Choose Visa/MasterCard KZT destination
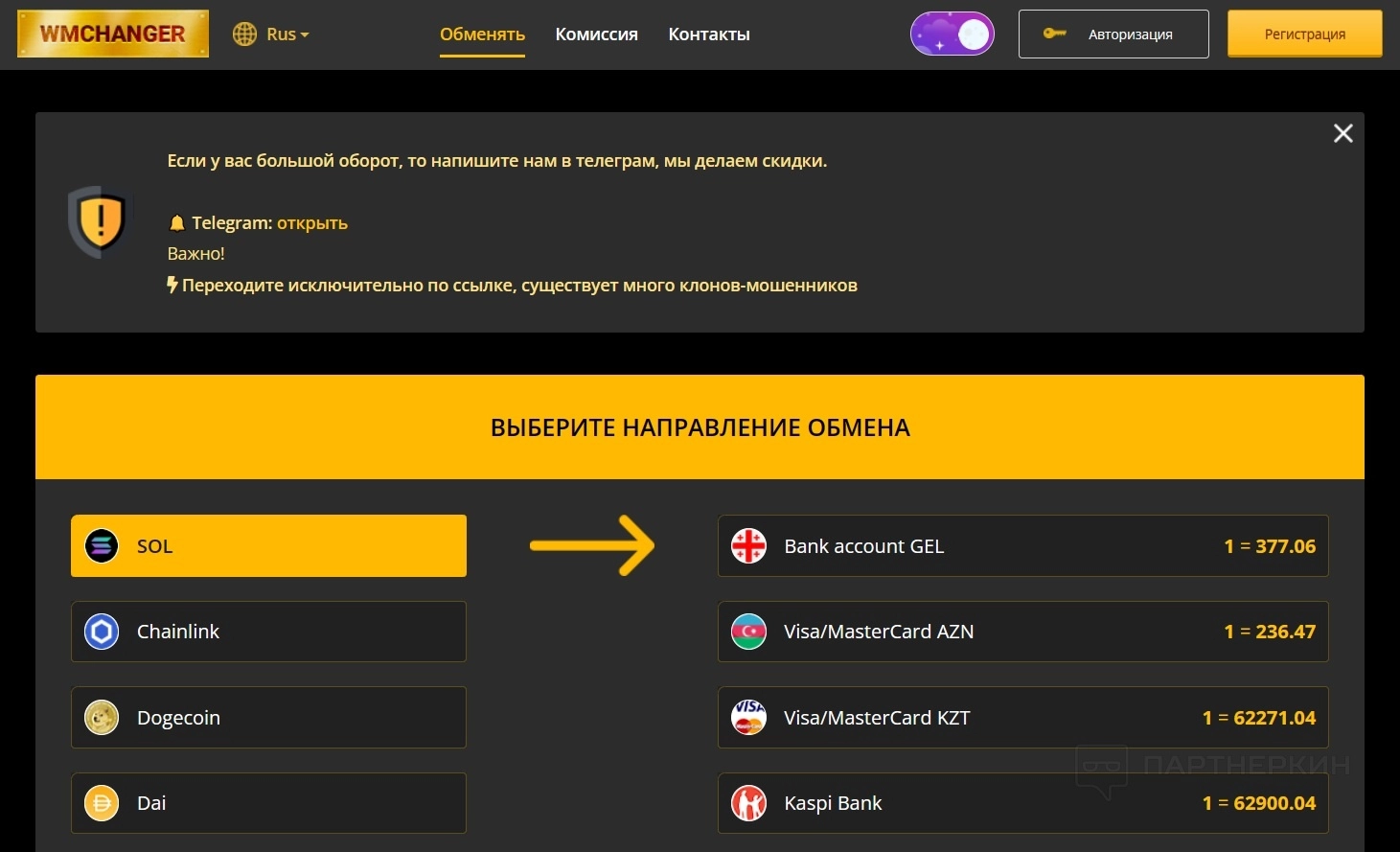 click(x=1023, y=717)
